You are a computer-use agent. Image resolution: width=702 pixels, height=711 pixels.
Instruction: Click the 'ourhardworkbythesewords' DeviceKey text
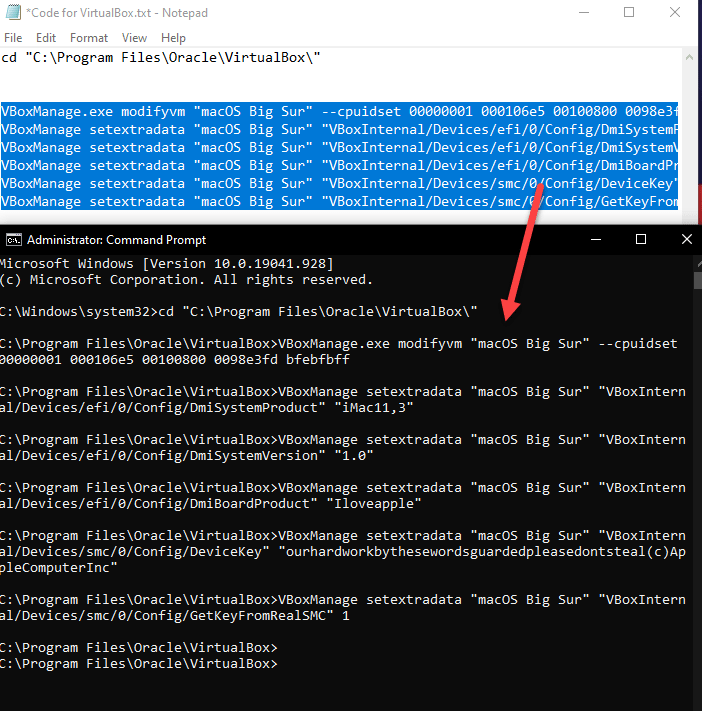482,551
